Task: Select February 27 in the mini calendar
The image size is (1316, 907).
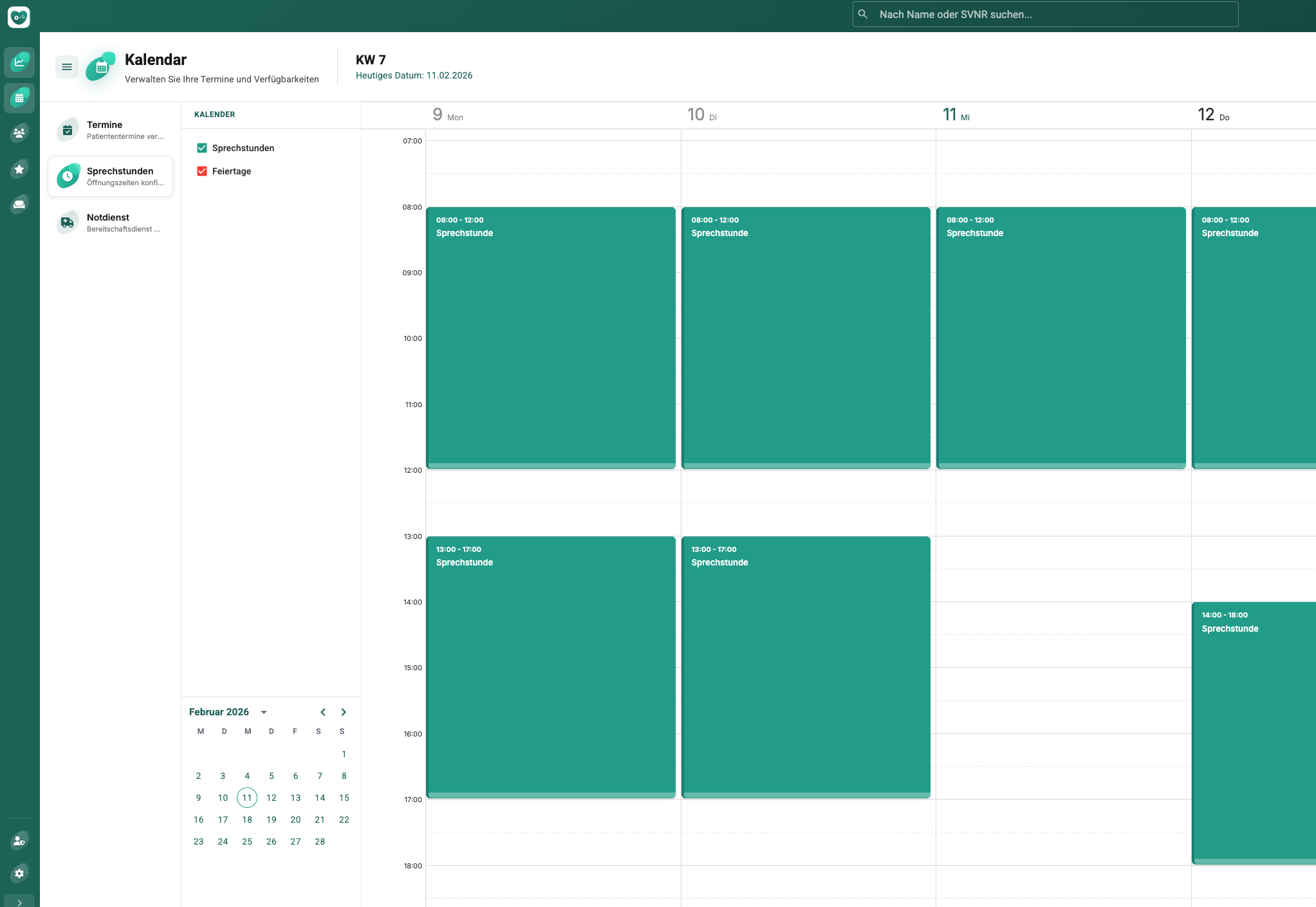Action: pyautogui.click(x=295, y=841)
